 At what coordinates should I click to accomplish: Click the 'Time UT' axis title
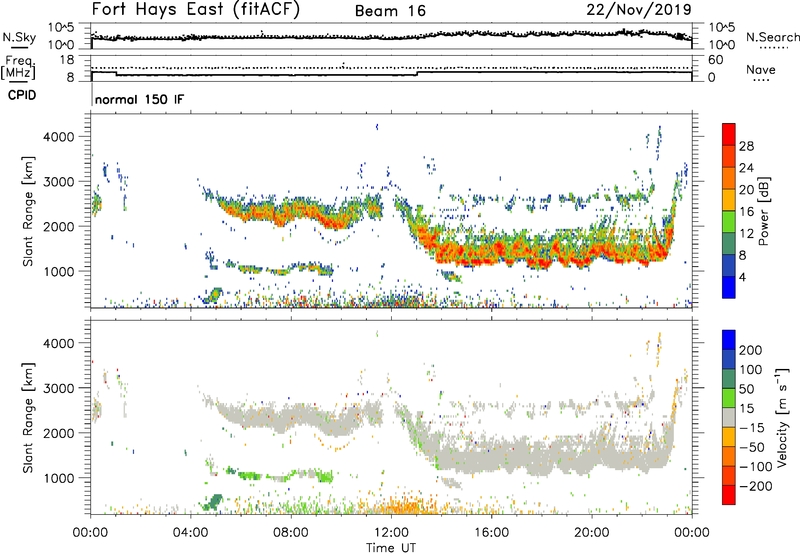tap(391, 548)
